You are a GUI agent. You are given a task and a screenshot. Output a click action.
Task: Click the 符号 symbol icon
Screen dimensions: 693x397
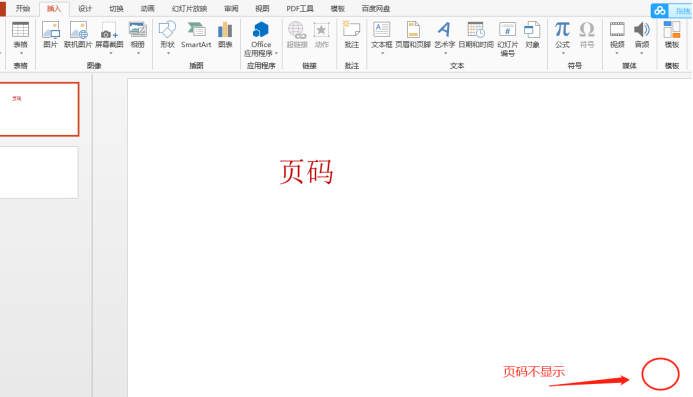pos(587,34)
